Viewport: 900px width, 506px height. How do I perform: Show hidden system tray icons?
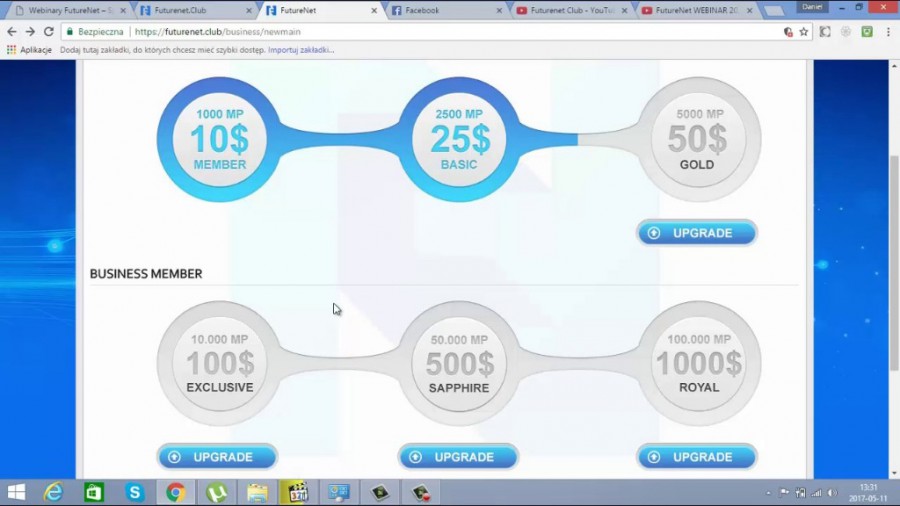click(x=768, y=493)
